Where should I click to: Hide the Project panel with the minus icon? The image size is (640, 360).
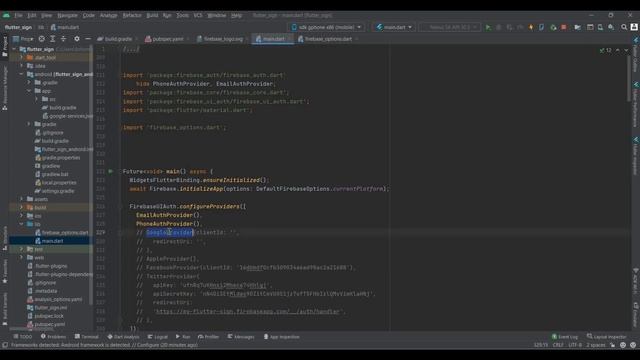88,39
